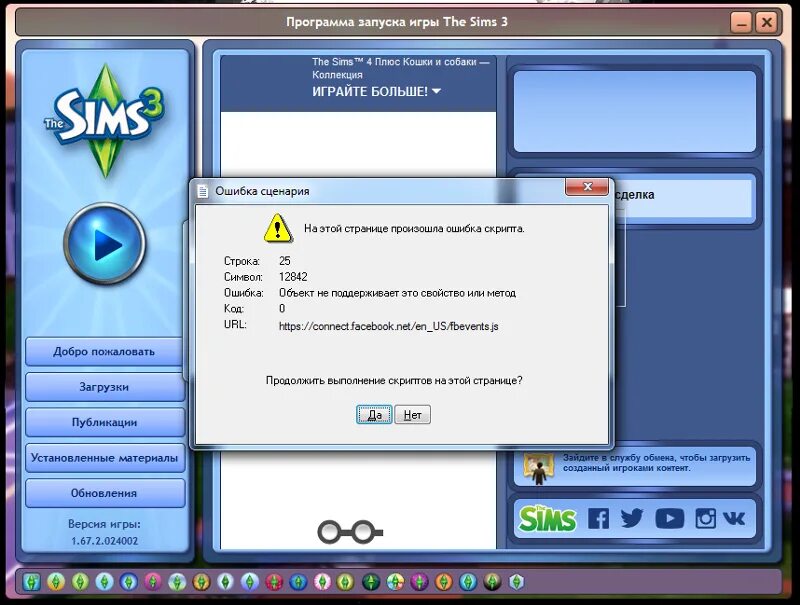This screenshot has height=605, width=800.
Task: Click the hexagonal pack icon at bar end
Action: point(516,582)
